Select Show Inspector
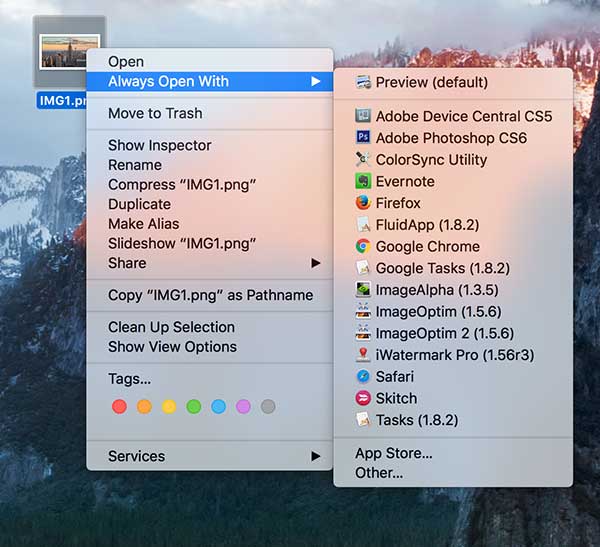 coord(210,145)
